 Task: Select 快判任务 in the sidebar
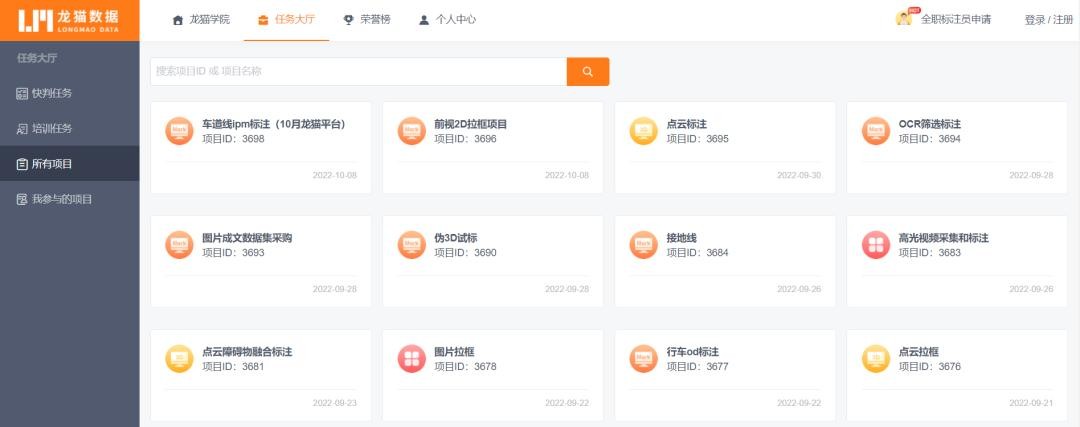point(52,93)
